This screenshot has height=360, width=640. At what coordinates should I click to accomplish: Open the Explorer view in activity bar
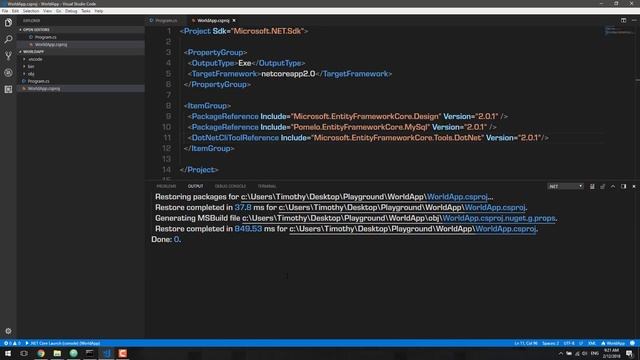[x=8, y=22]
